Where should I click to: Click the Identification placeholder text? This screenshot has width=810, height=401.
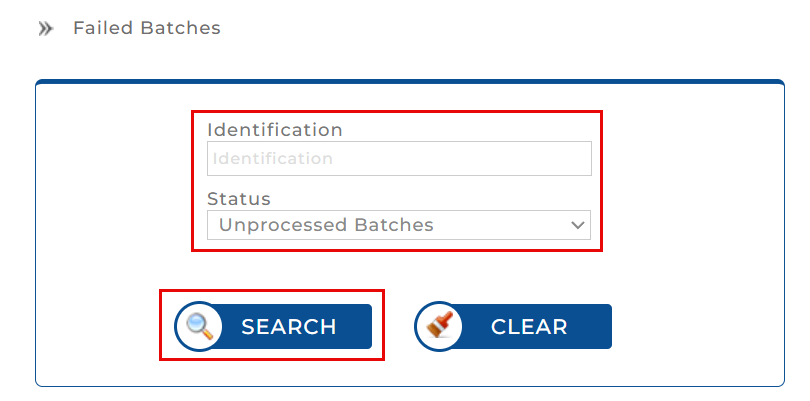(272, 158)
